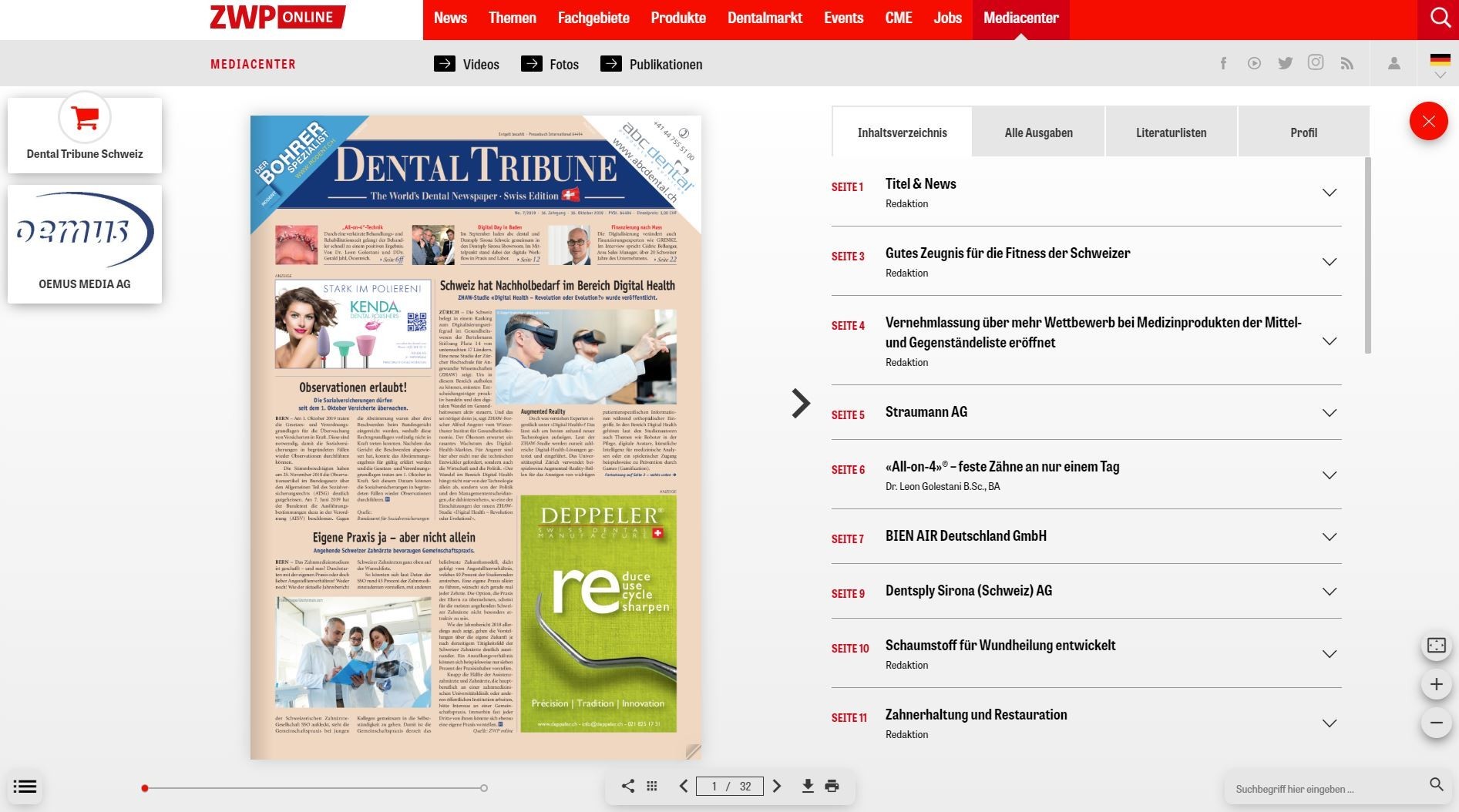Click the shopping cart icon for Dental Tribune
Screen dimensions: 1459x812
(85, 118)
